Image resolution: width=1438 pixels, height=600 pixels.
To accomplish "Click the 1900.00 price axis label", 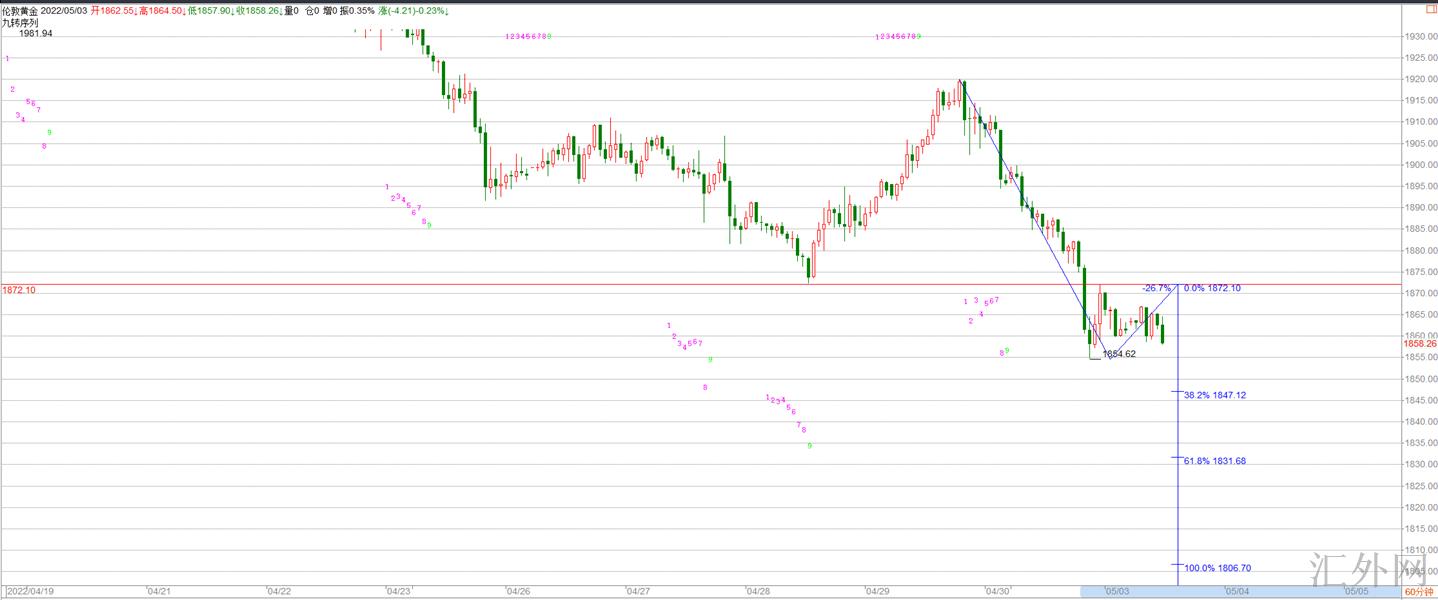I will click(x=1421, y=165).
